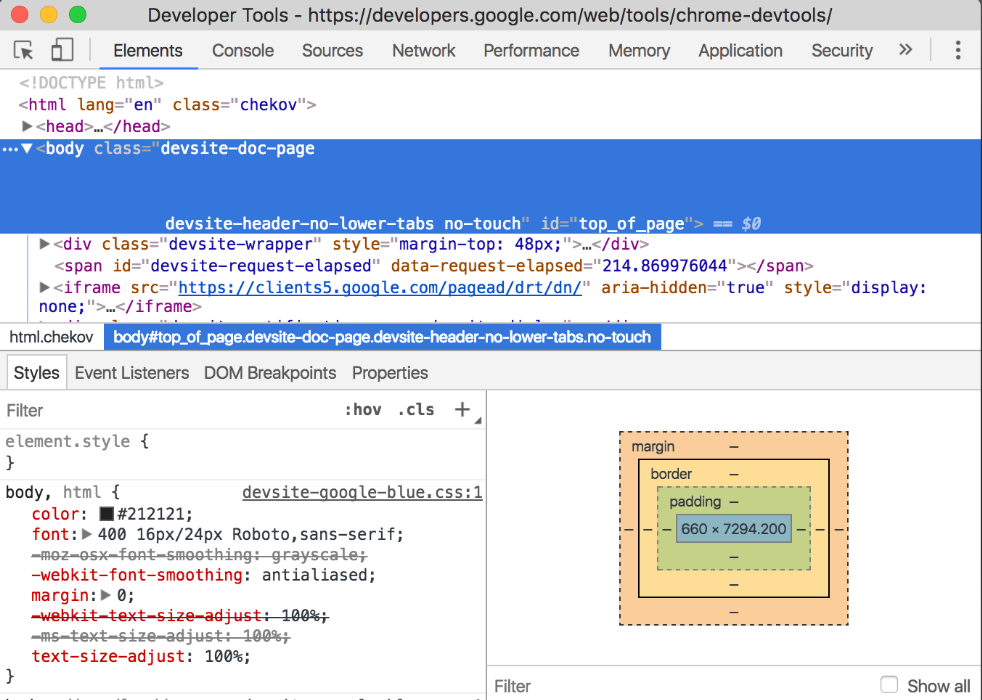Image resolution: width=982 pixels, height=700 pixels.
Task: Click the plus New Style Rule icon
Action: pos(462,409)
